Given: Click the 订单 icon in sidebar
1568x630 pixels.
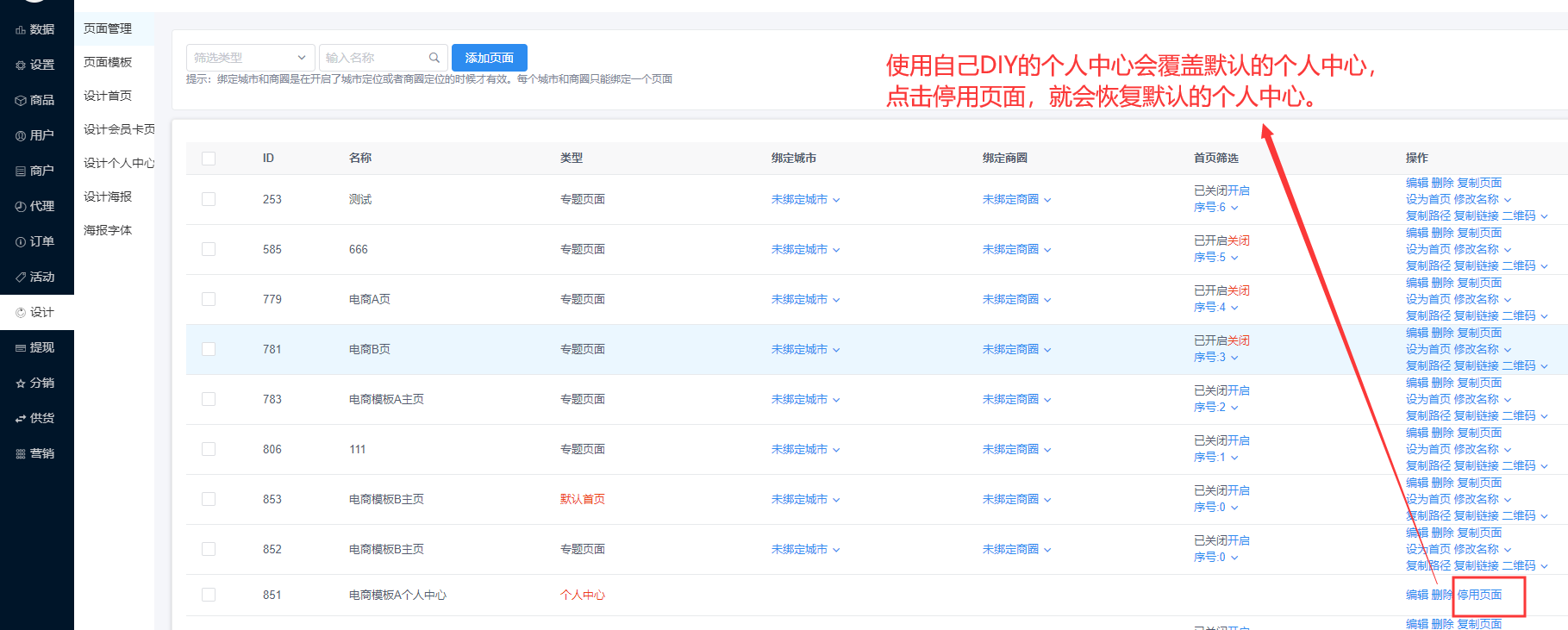Looking at the screenshot, I should click(20, 242).
